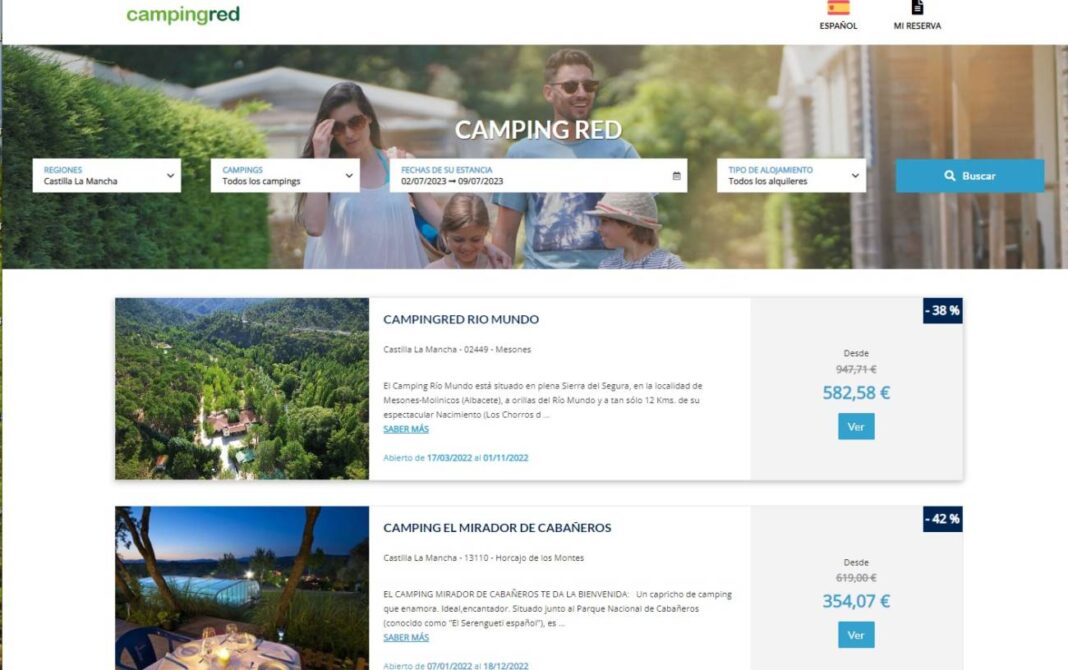The image size is (1068, 670).
Task: Click the campingred logo
Action: pyautogui.click(x=183, y=14)
